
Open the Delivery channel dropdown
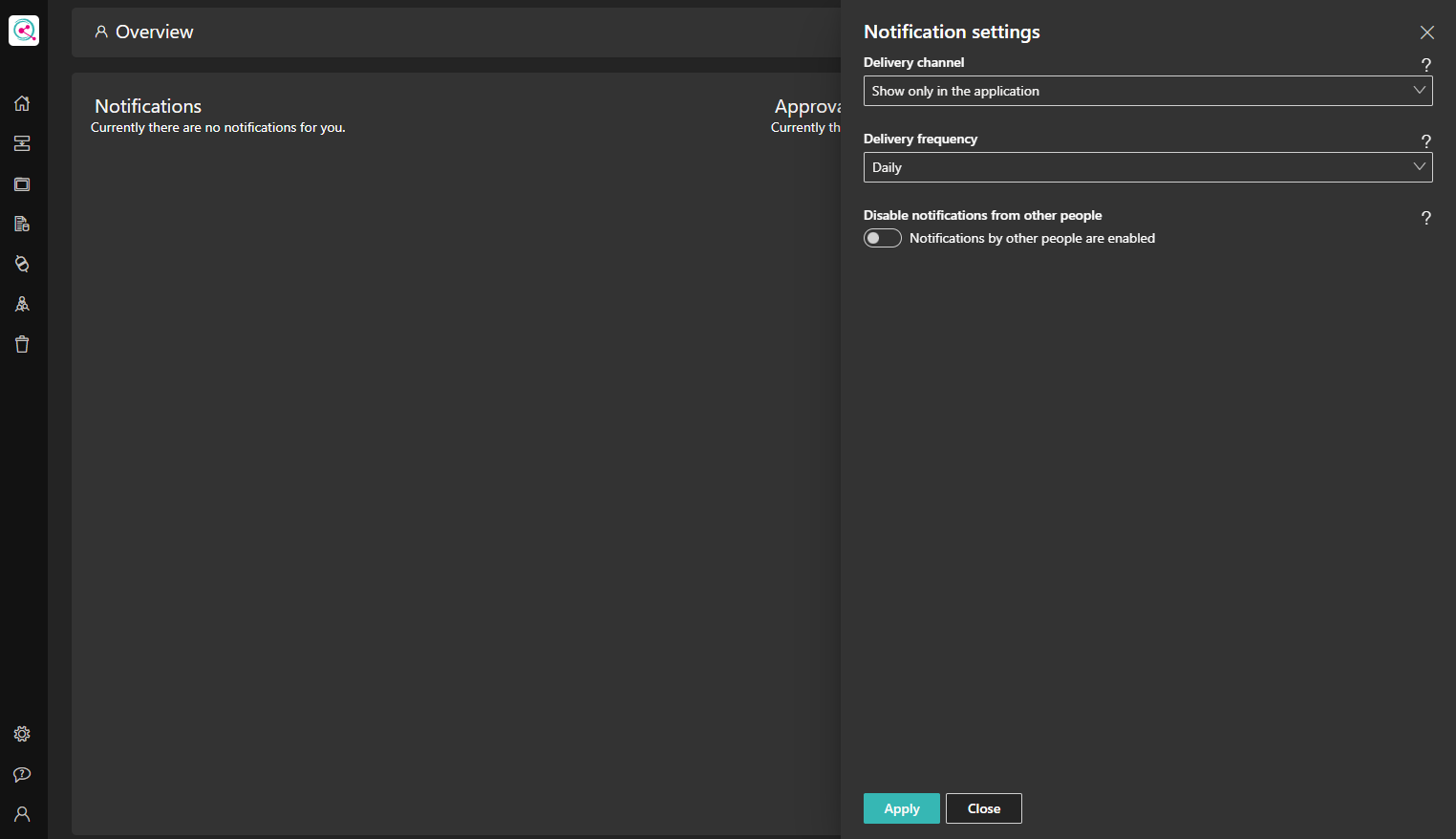point(1147,91)
